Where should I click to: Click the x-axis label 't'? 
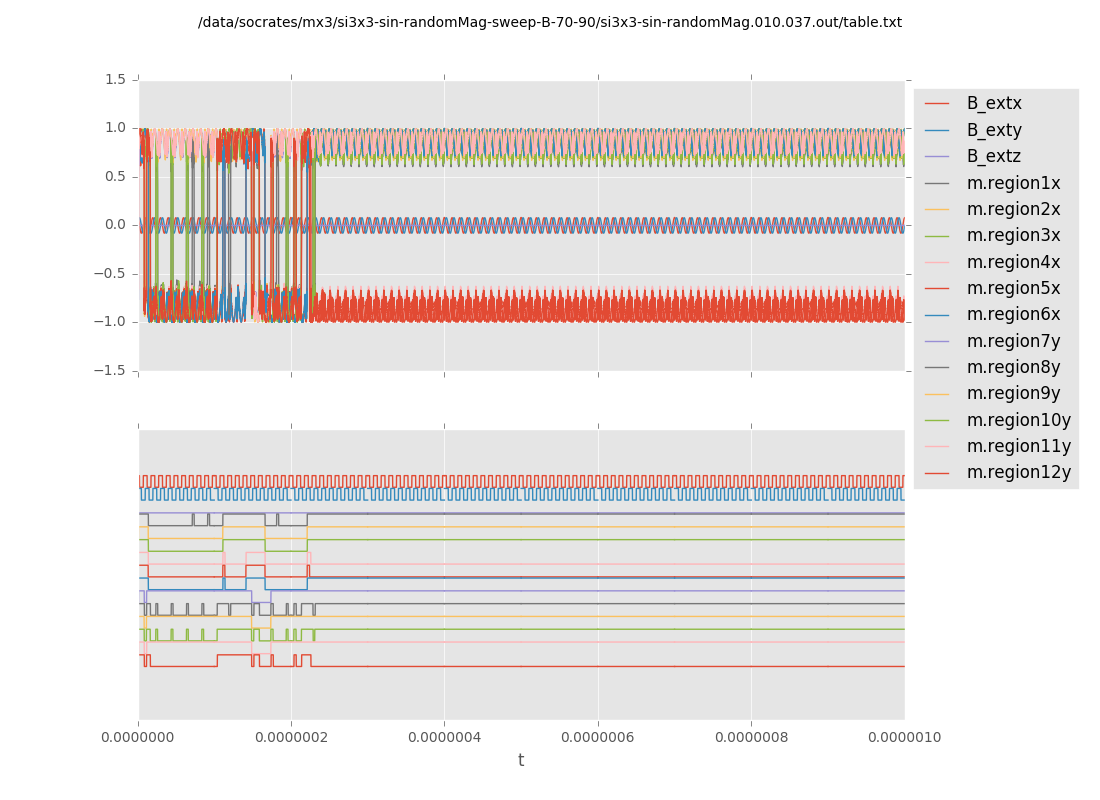[520, 761]
